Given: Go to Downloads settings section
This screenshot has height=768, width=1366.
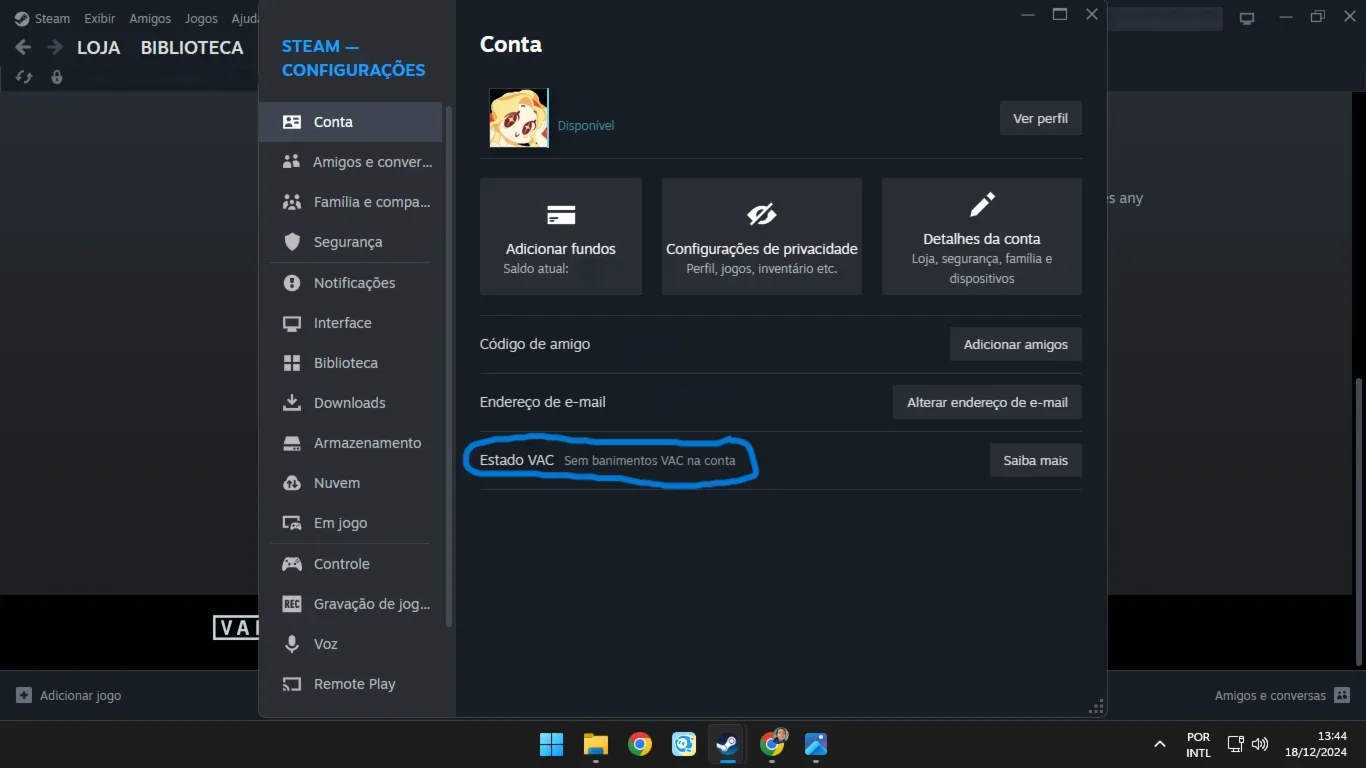Looking at the screenshot, I should [350, 403].
